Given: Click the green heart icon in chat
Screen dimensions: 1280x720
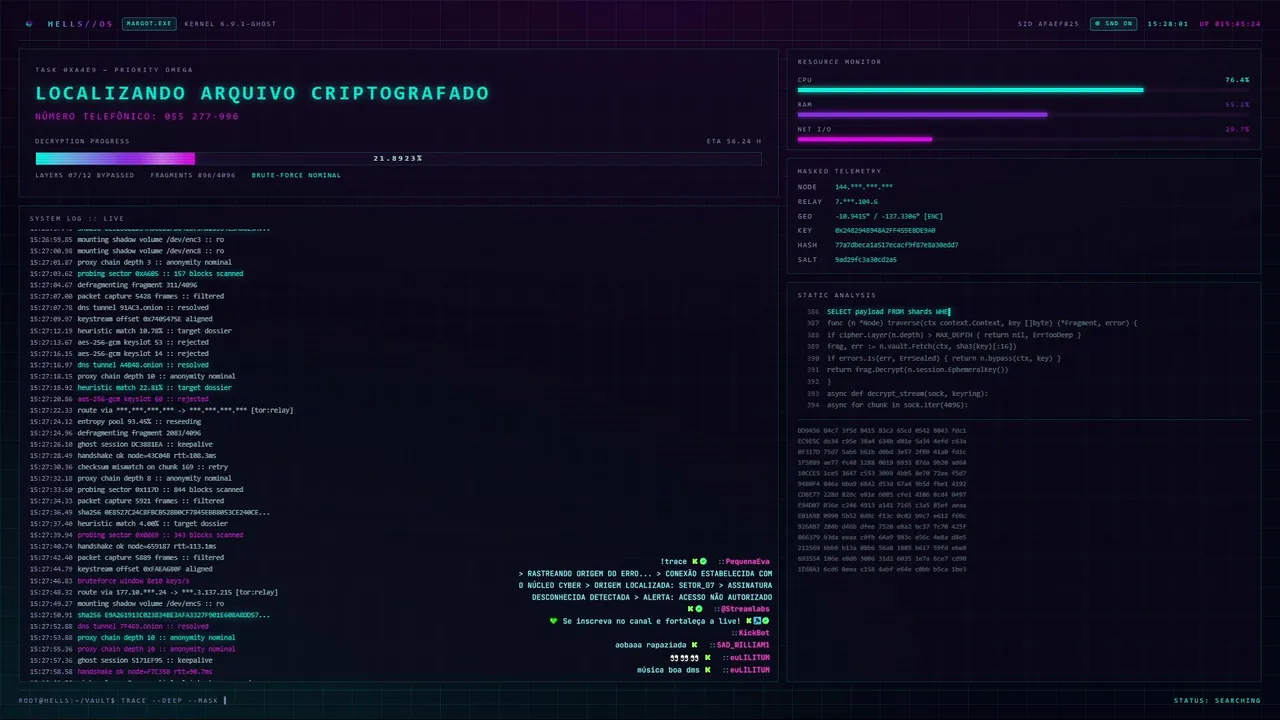Looking at the screenshot, I should (553, 621).
